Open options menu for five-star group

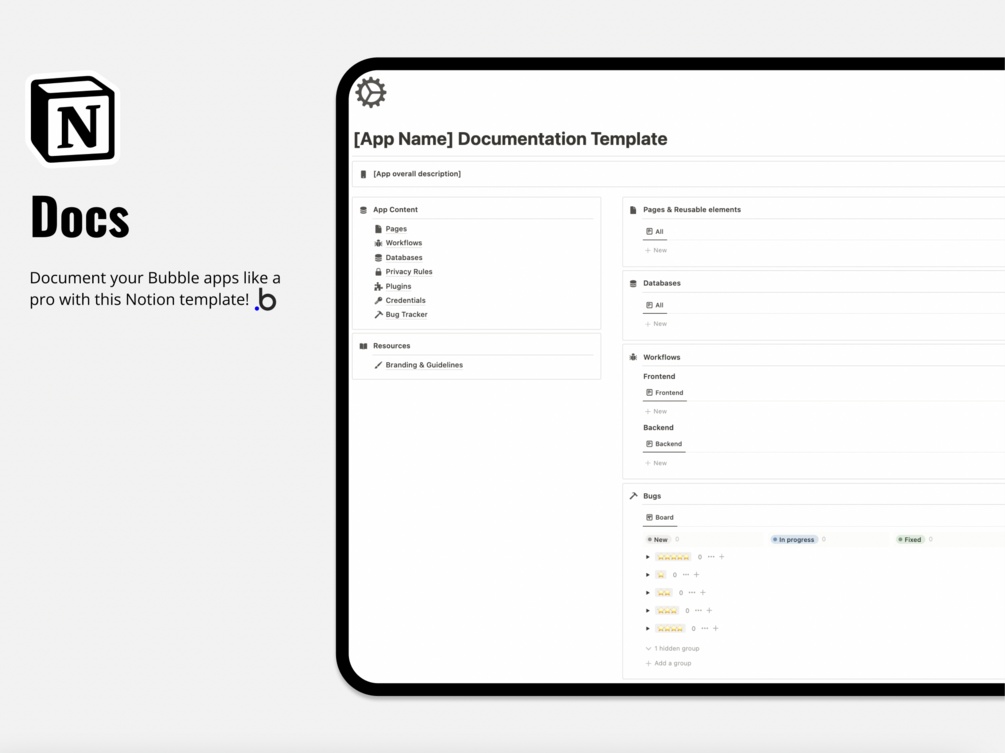711,557
